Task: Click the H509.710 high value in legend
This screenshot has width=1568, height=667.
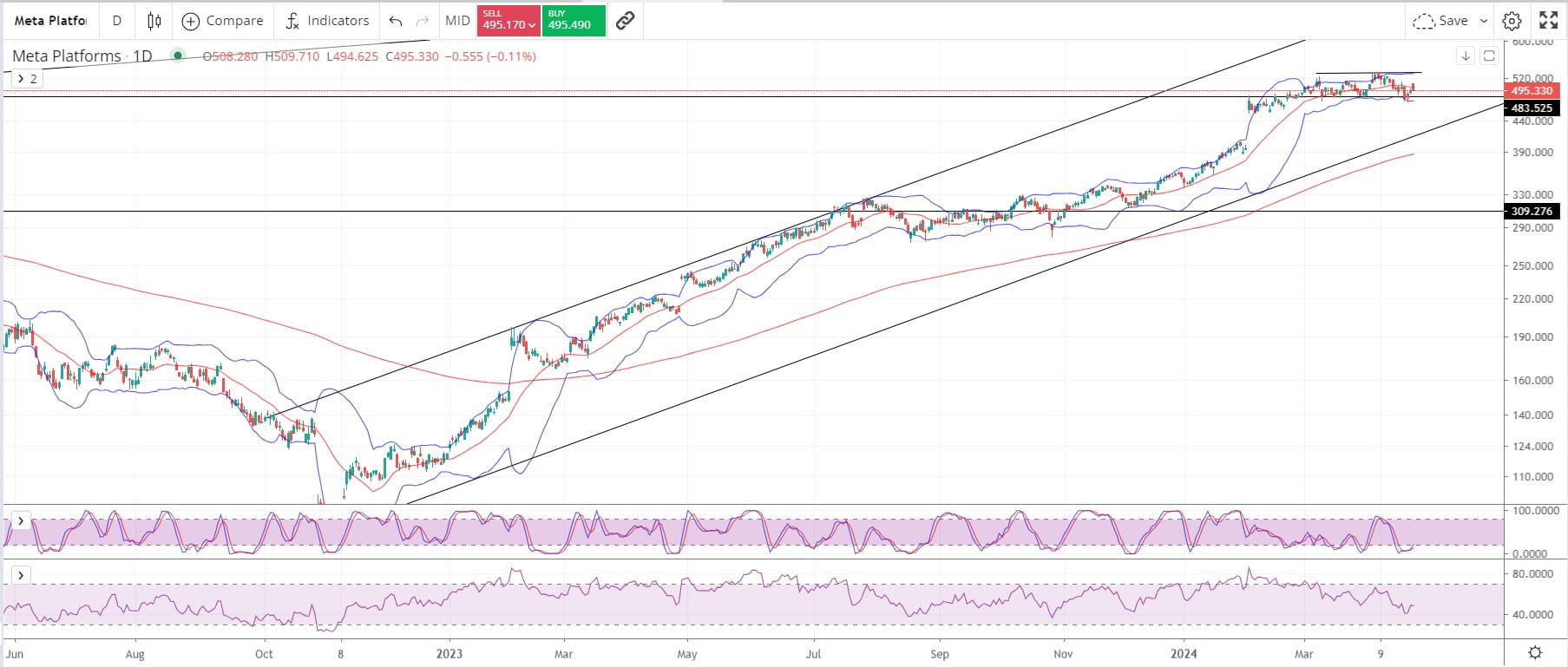Action: (292, 56)
